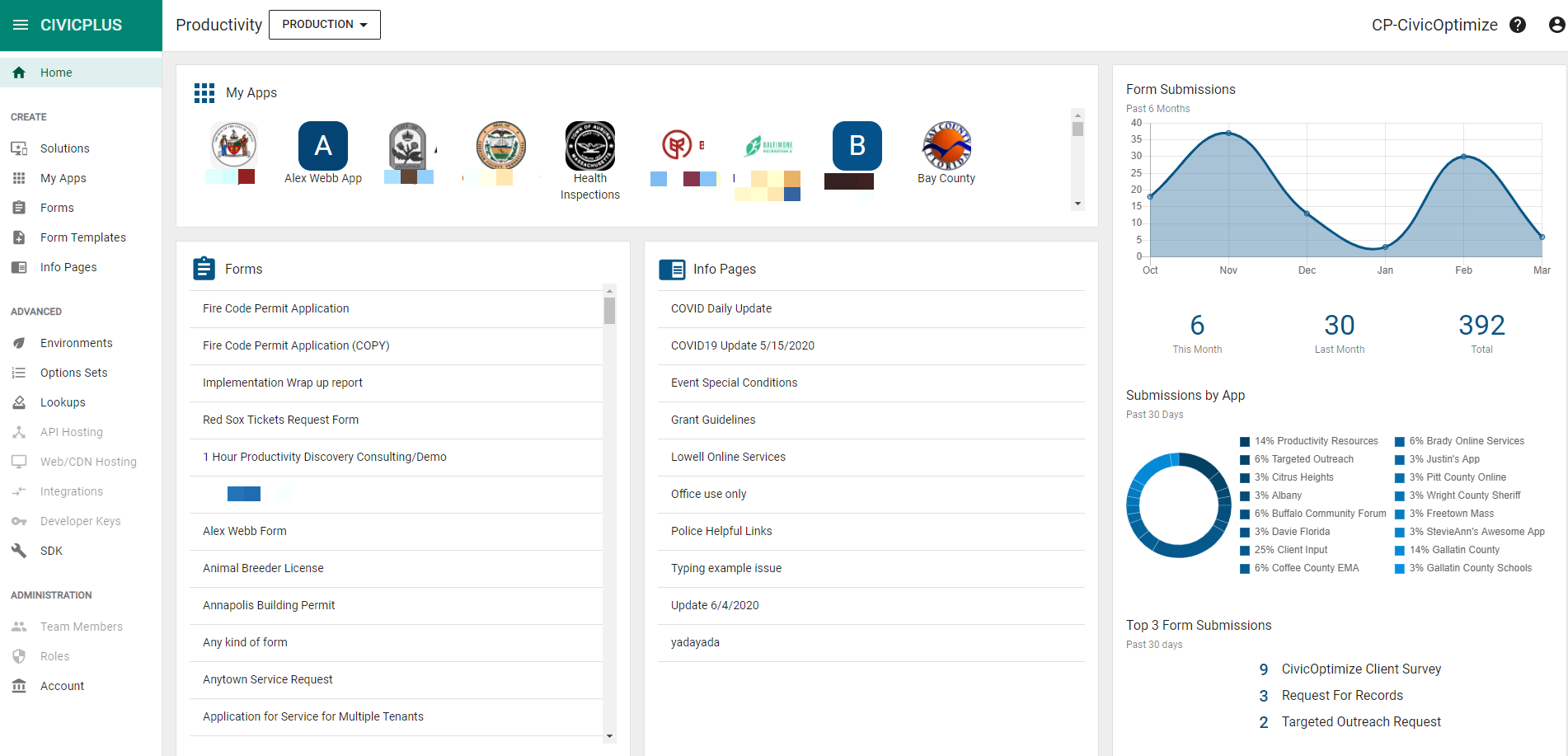Image resolution: width=1568 pixels, height=756 pixels.
Task: Open the hamburger menu next to CIVICPLUS
Action: click(x=21, y=25)
